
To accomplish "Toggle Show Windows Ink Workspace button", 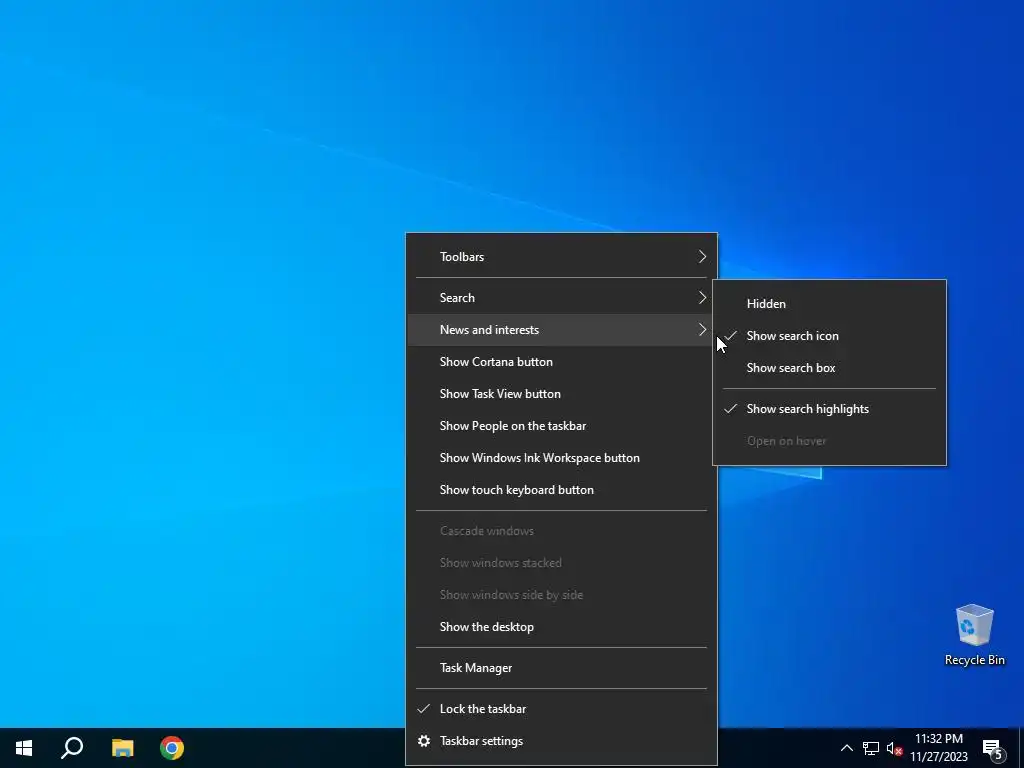I will pyautogui.click(x=561, y=458).
